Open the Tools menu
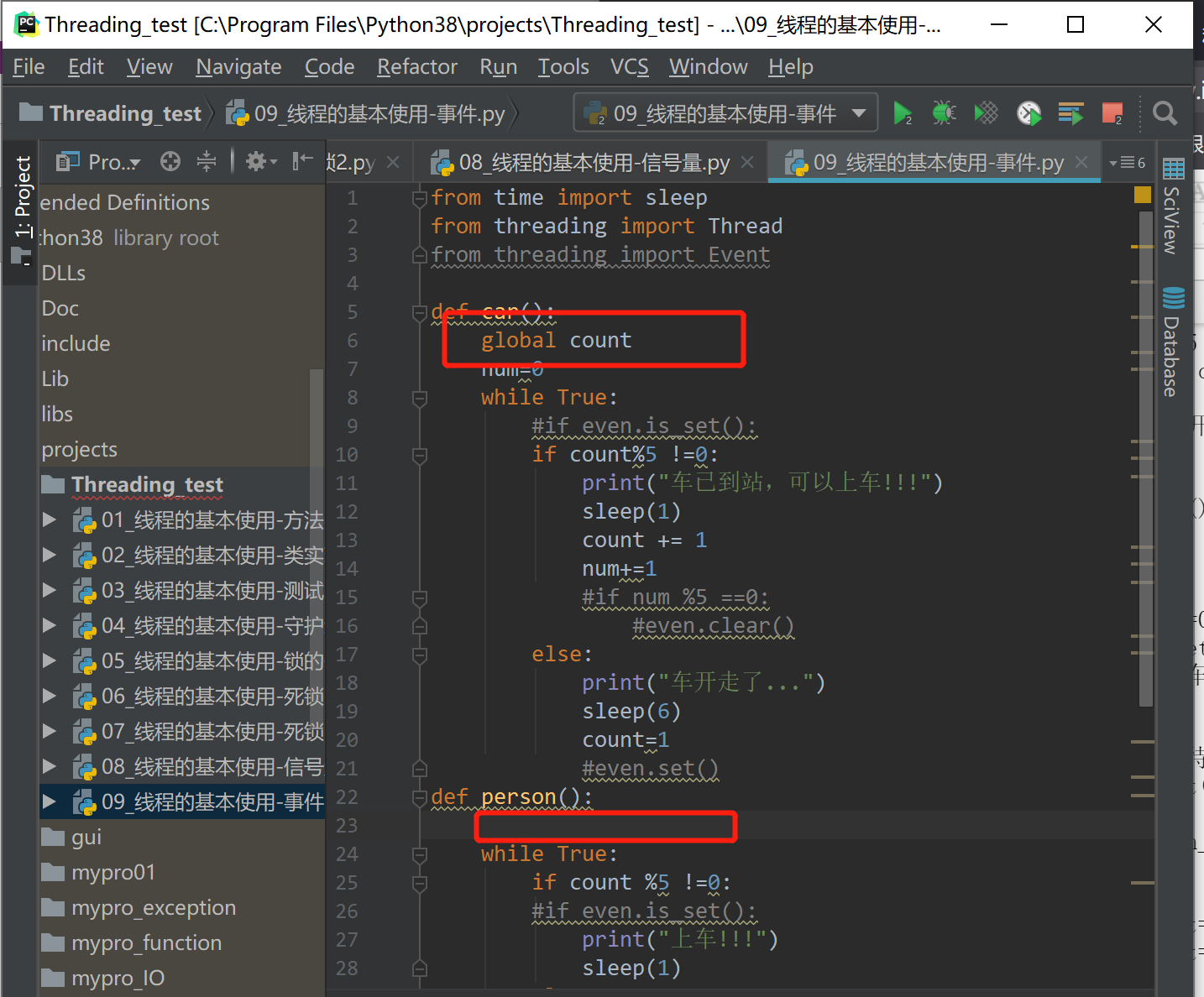Screen dimensions: 1204x997 click(x=563, y=66)
